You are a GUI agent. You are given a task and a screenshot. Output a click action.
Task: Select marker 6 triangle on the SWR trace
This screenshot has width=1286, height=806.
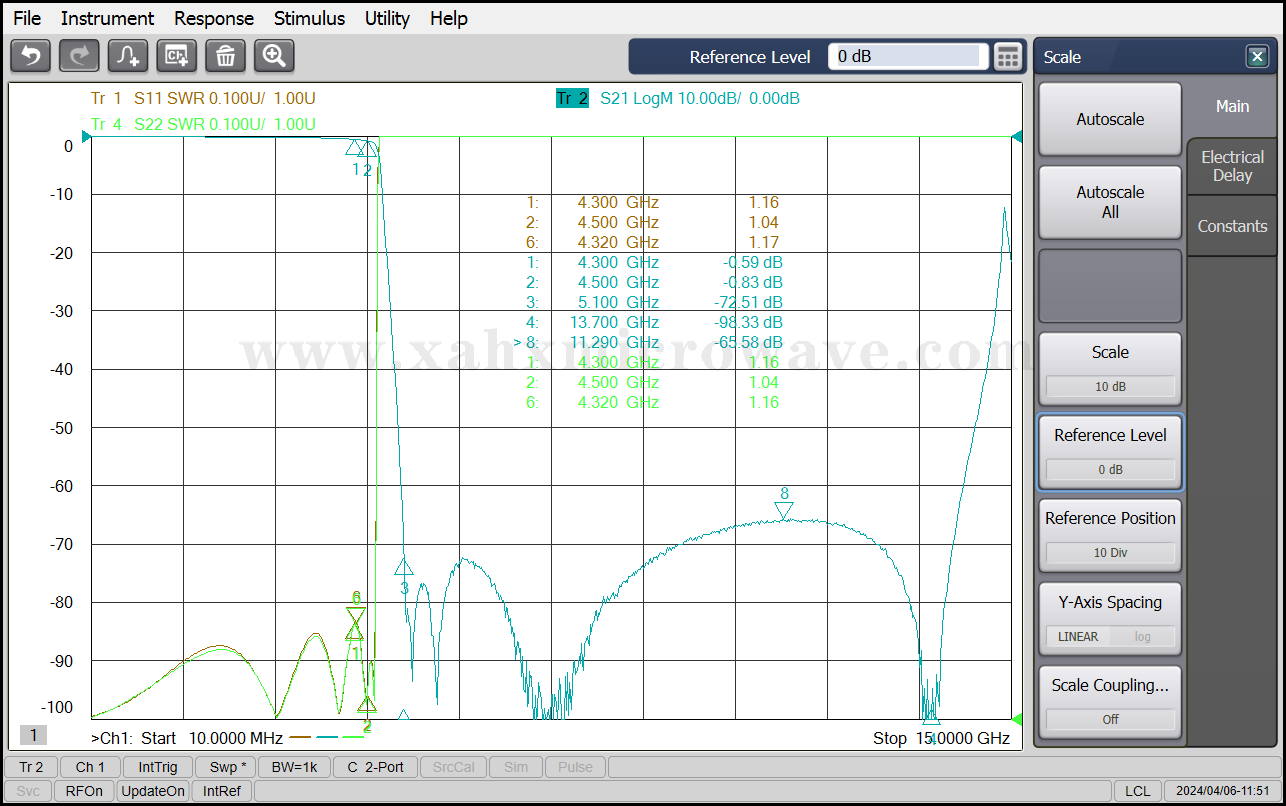356,616
